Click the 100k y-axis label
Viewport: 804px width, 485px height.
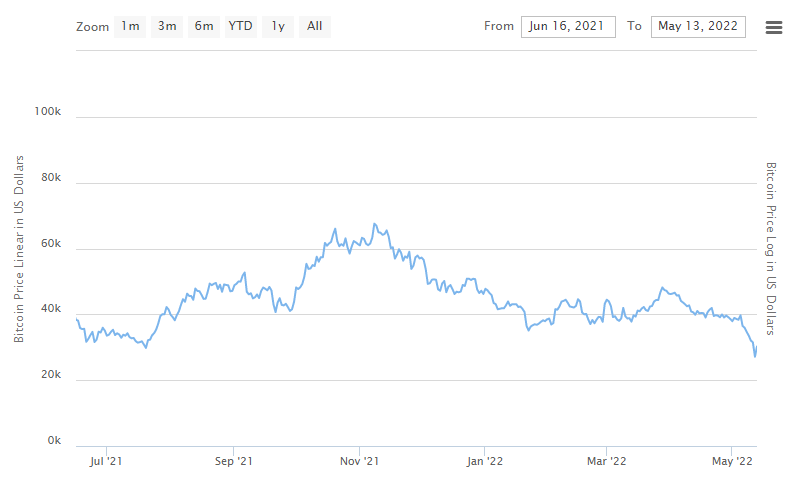point(47,111)
